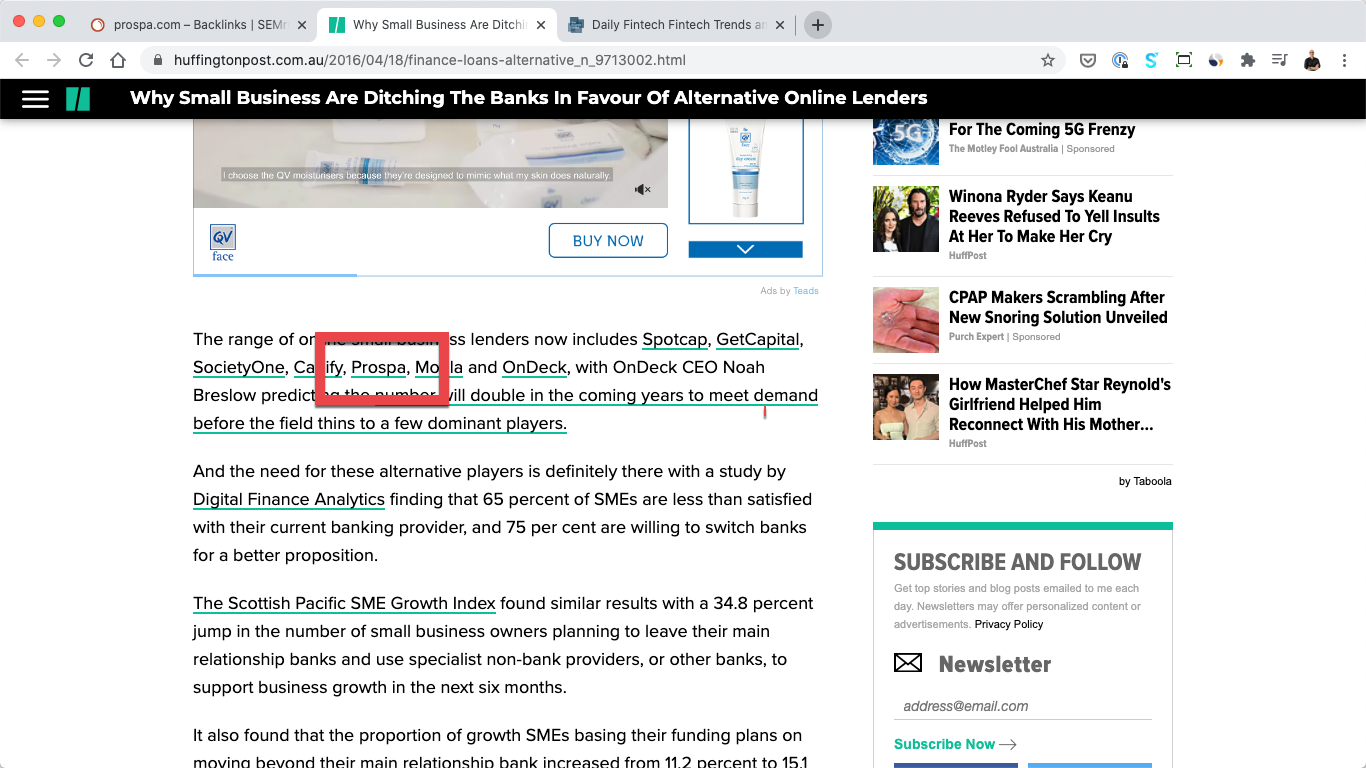Open the Teads ads link
This screenshot has width=1366, height=768.
coord(806,291)
